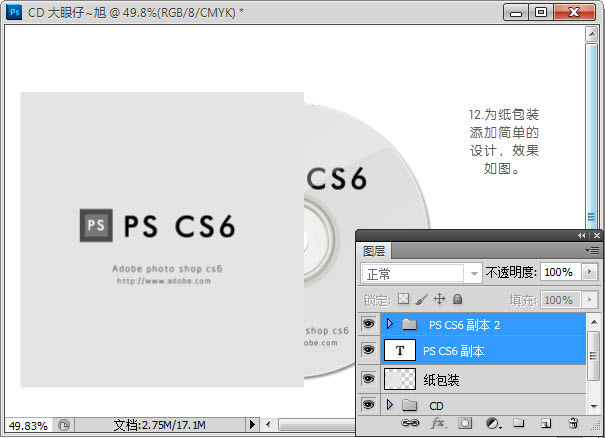Hide the PS CS6 副本 2 group

368,324
